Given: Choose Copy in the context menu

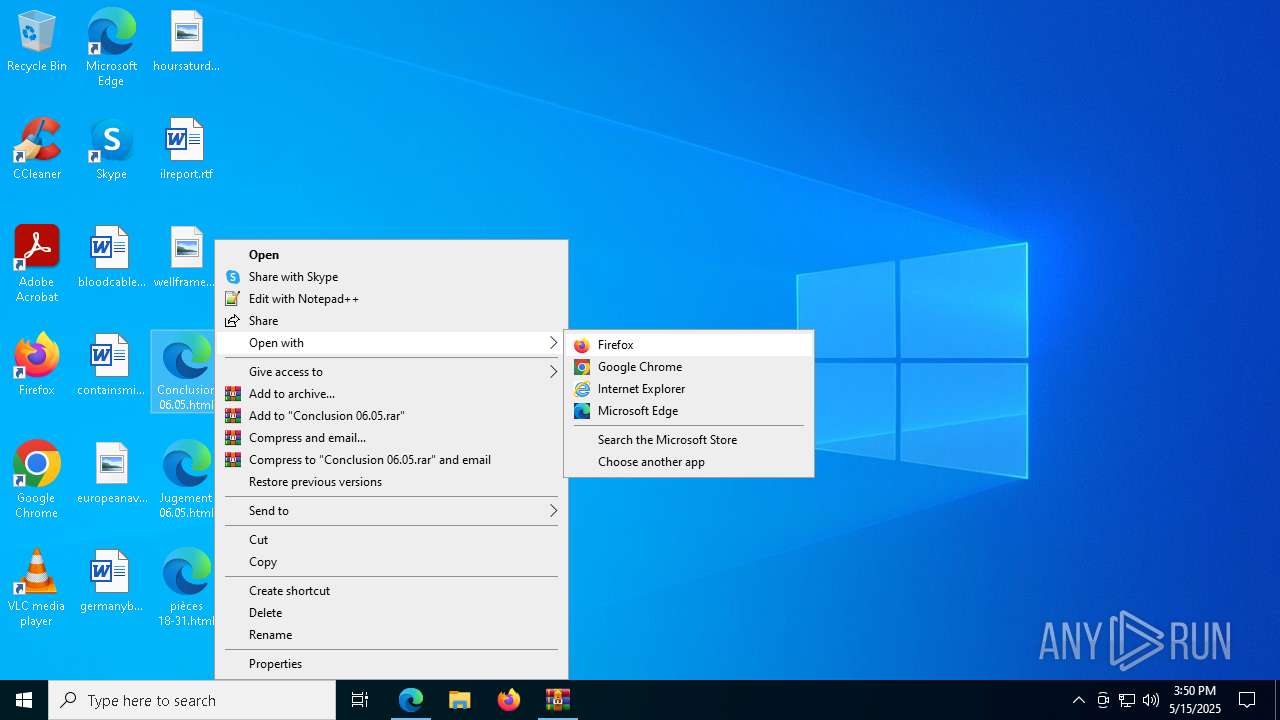Looking at the screenshot, I should 391,562.
